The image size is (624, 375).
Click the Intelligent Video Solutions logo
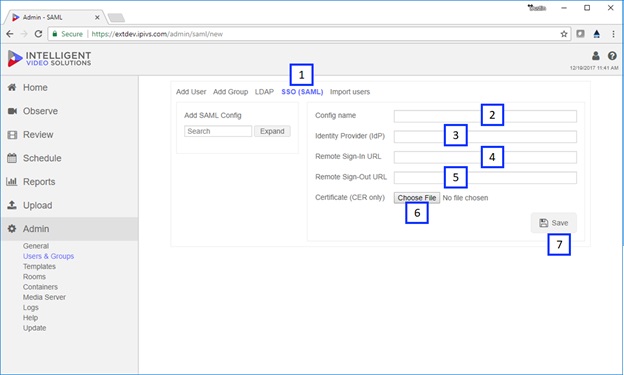[49, 59]
